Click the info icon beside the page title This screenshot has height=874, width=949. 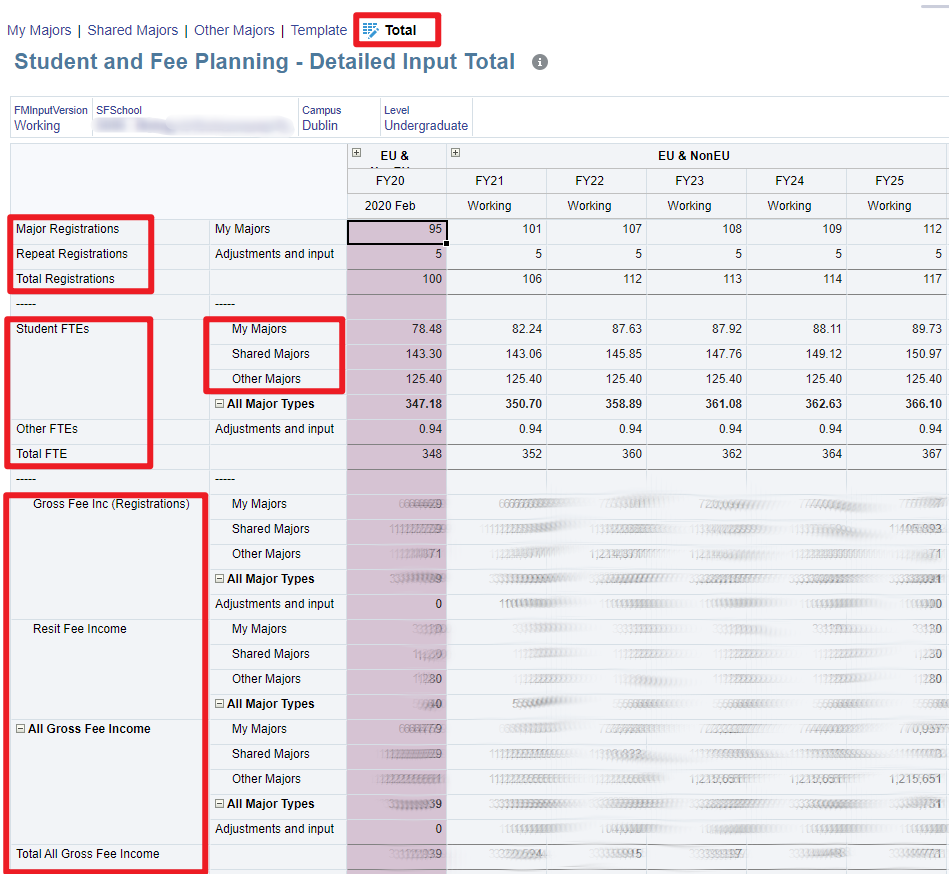pyautogui.click(x=540, y=62)
